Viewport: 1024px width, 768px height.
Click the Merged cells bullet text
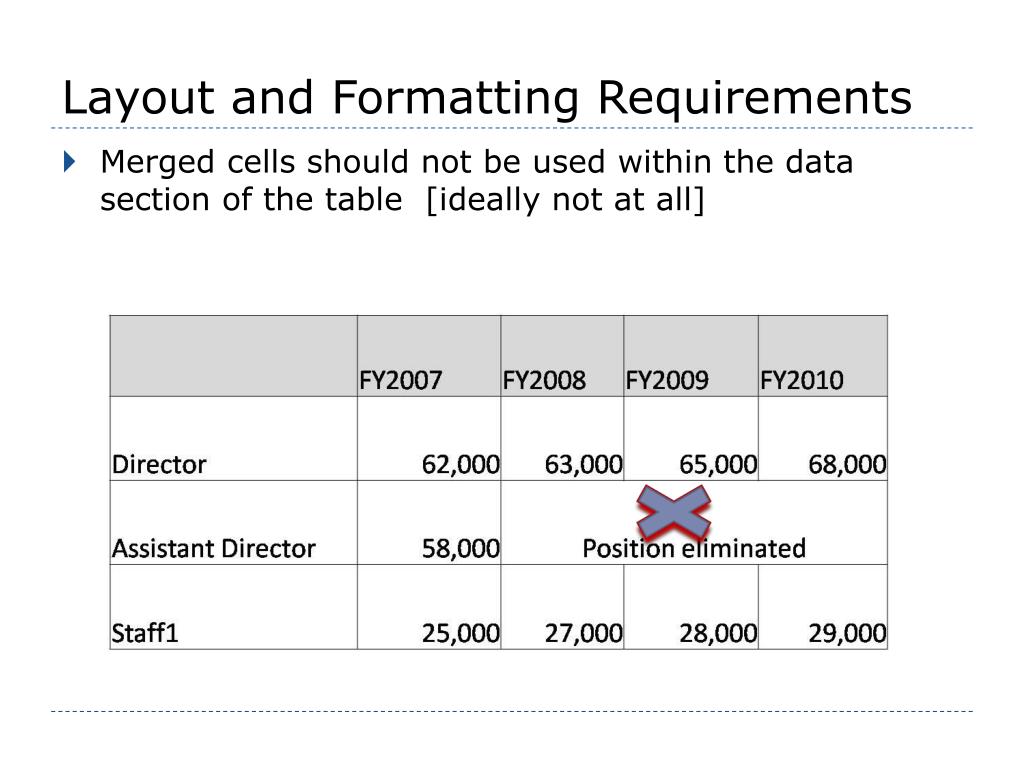[476, 181]
